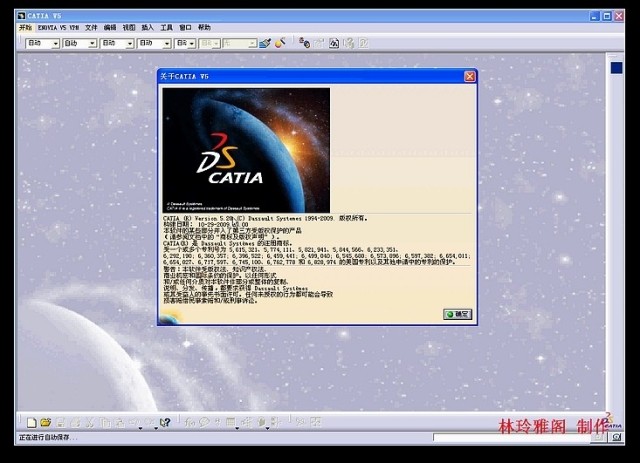Viewport: 640px width, 463px height.
Task: Click the '构建日期' build date line
Action: (x=206, y=224)
